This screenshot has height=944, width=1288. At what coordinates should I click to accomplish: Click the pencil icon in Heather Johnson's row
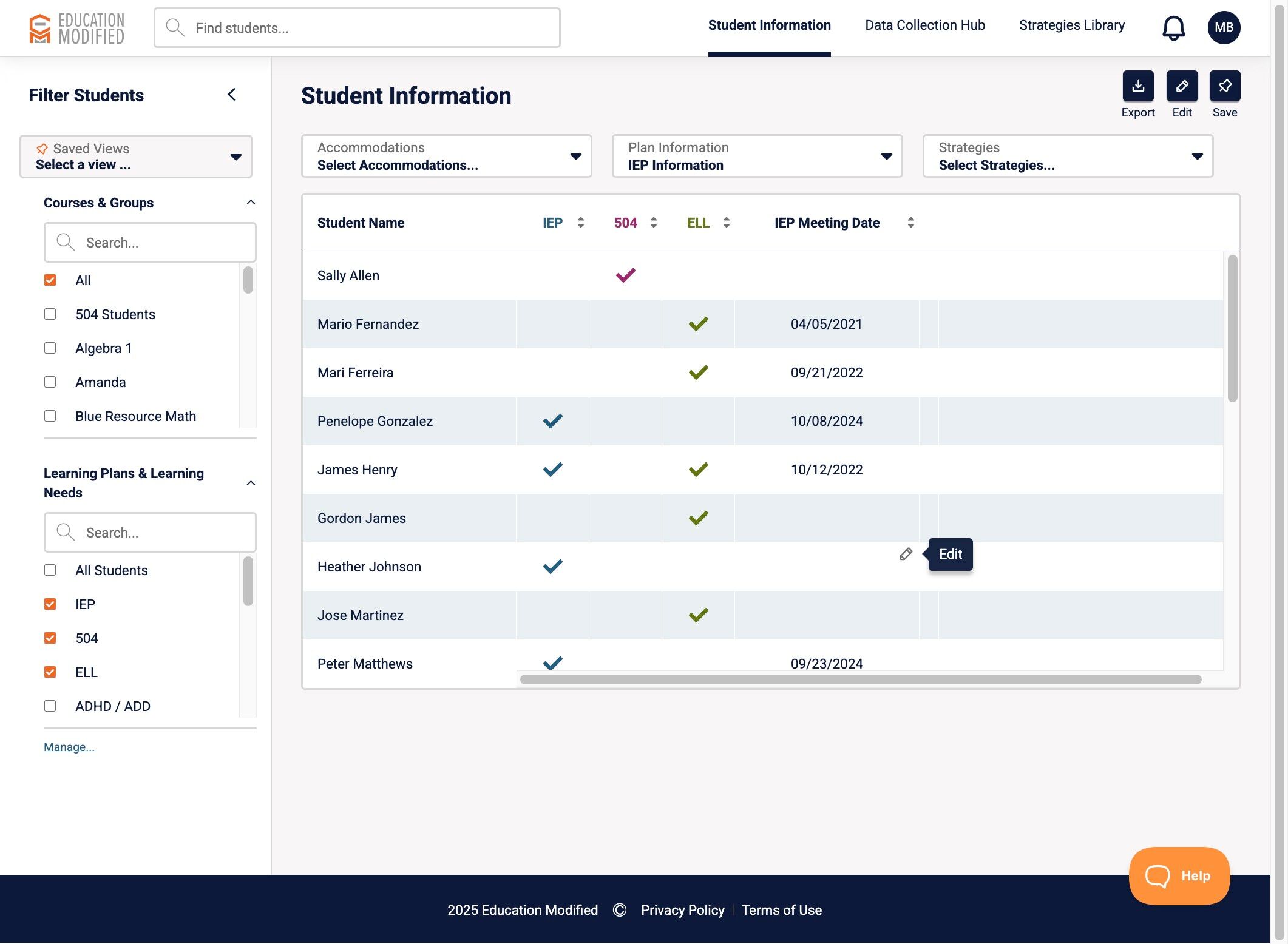pyautogui.click(x=906, y=554)
